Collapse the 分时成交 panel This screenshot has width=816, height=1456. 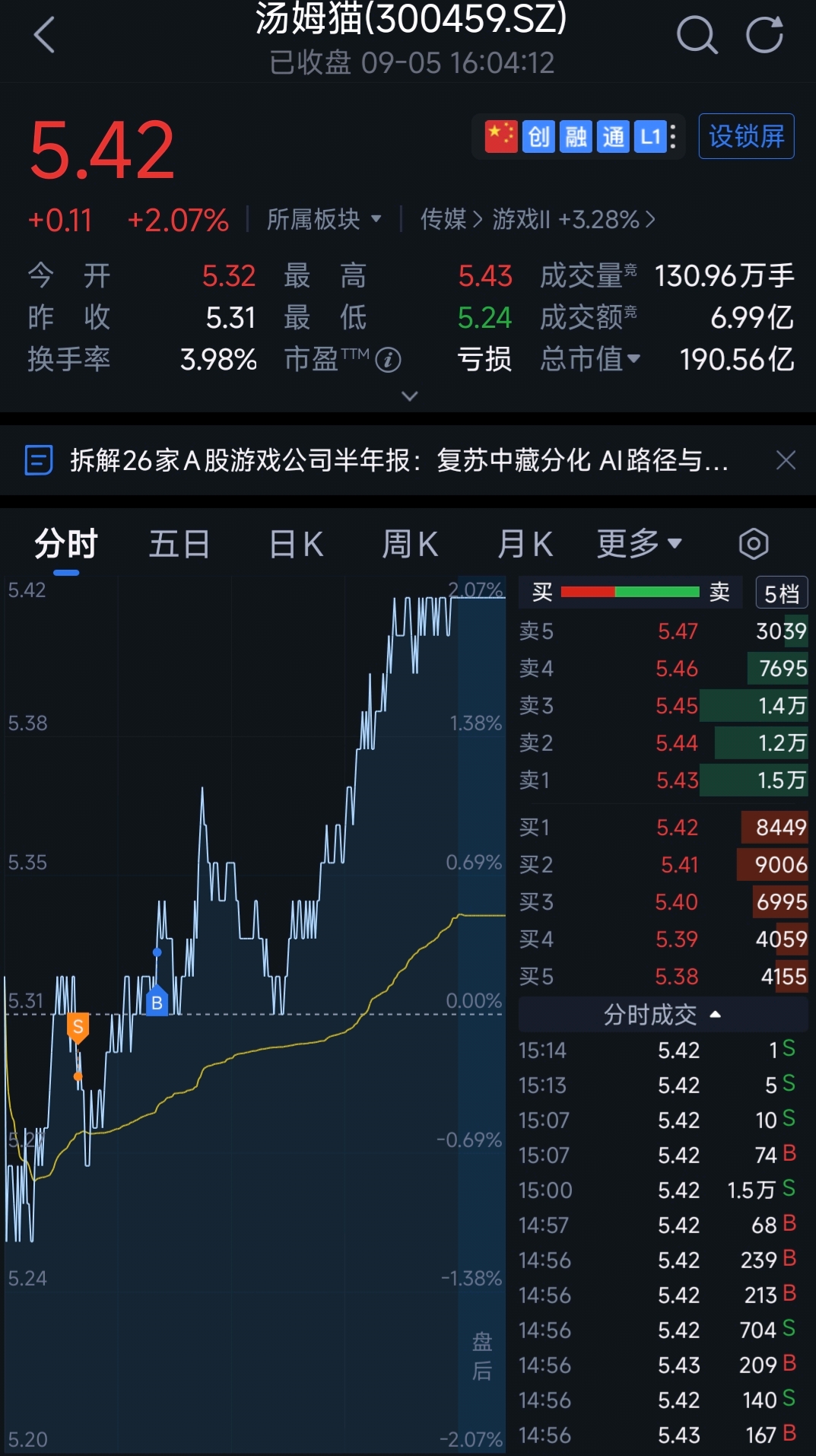coord(662,1014)
